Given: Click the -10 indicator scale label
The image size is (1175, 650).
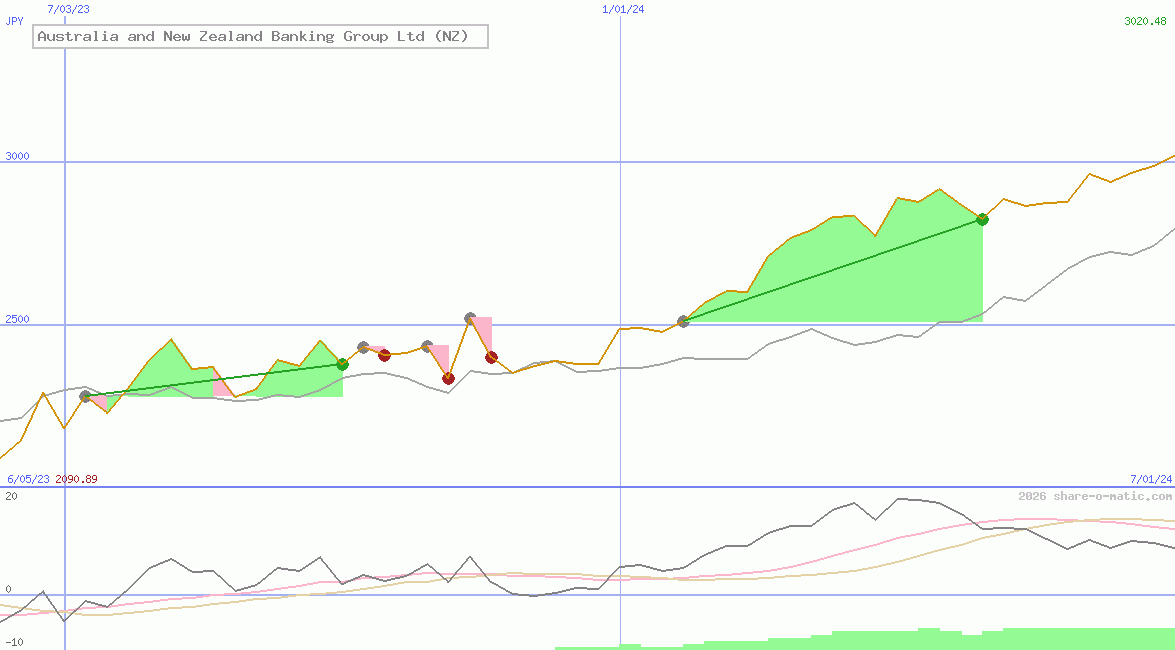Looking at the screenshot, I should [x=14, y=643].
